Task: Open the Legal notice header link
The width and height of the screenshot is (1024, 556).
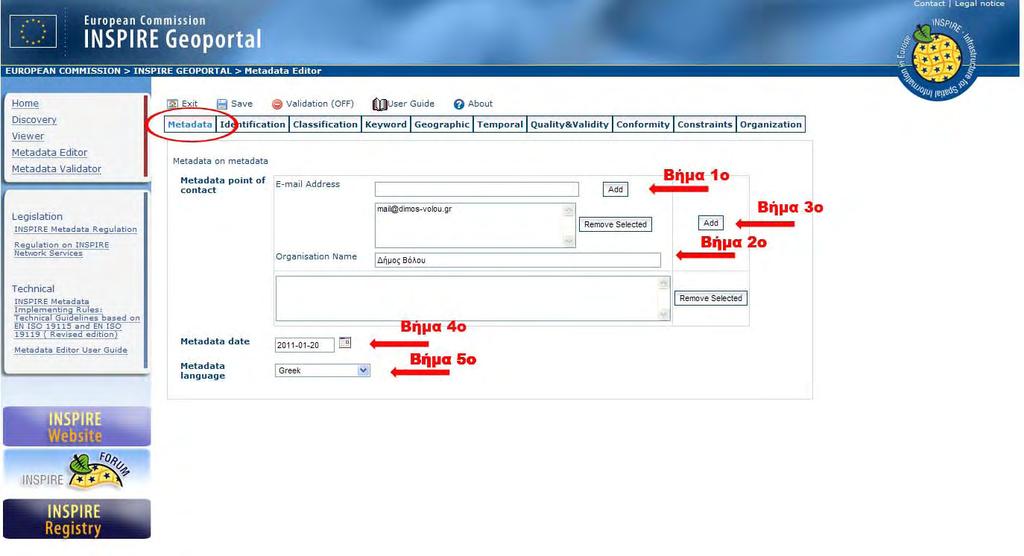Action: click(980, 4)
